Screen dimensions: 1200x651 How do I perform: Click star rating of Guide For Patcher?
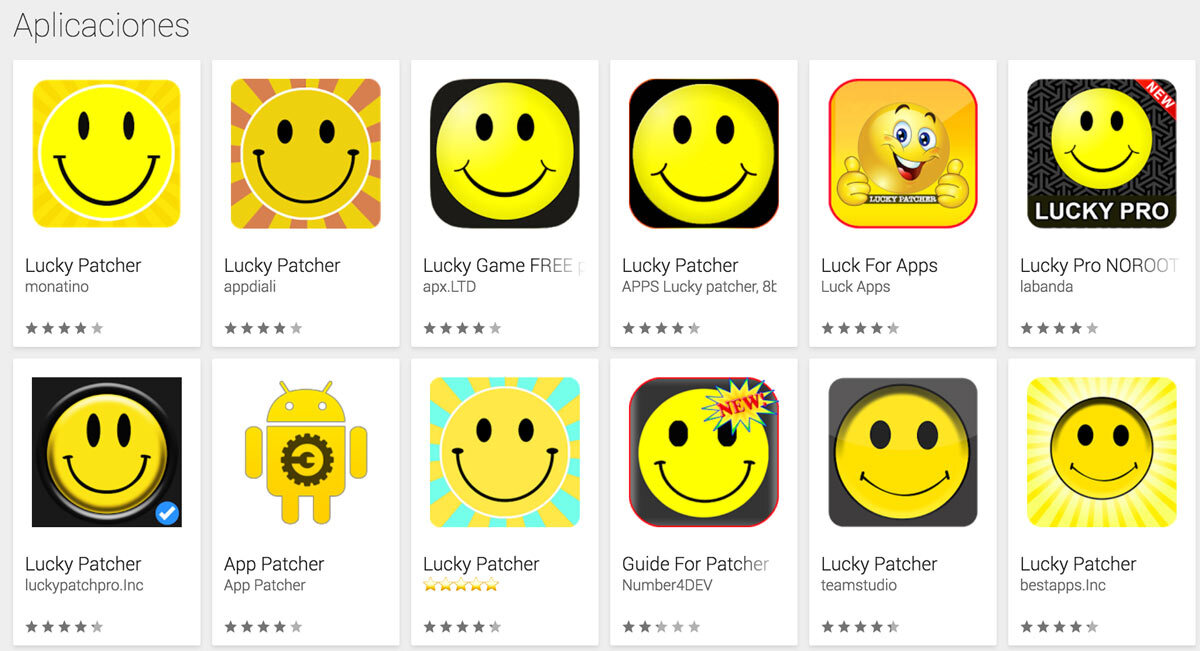tap(661, 627)
